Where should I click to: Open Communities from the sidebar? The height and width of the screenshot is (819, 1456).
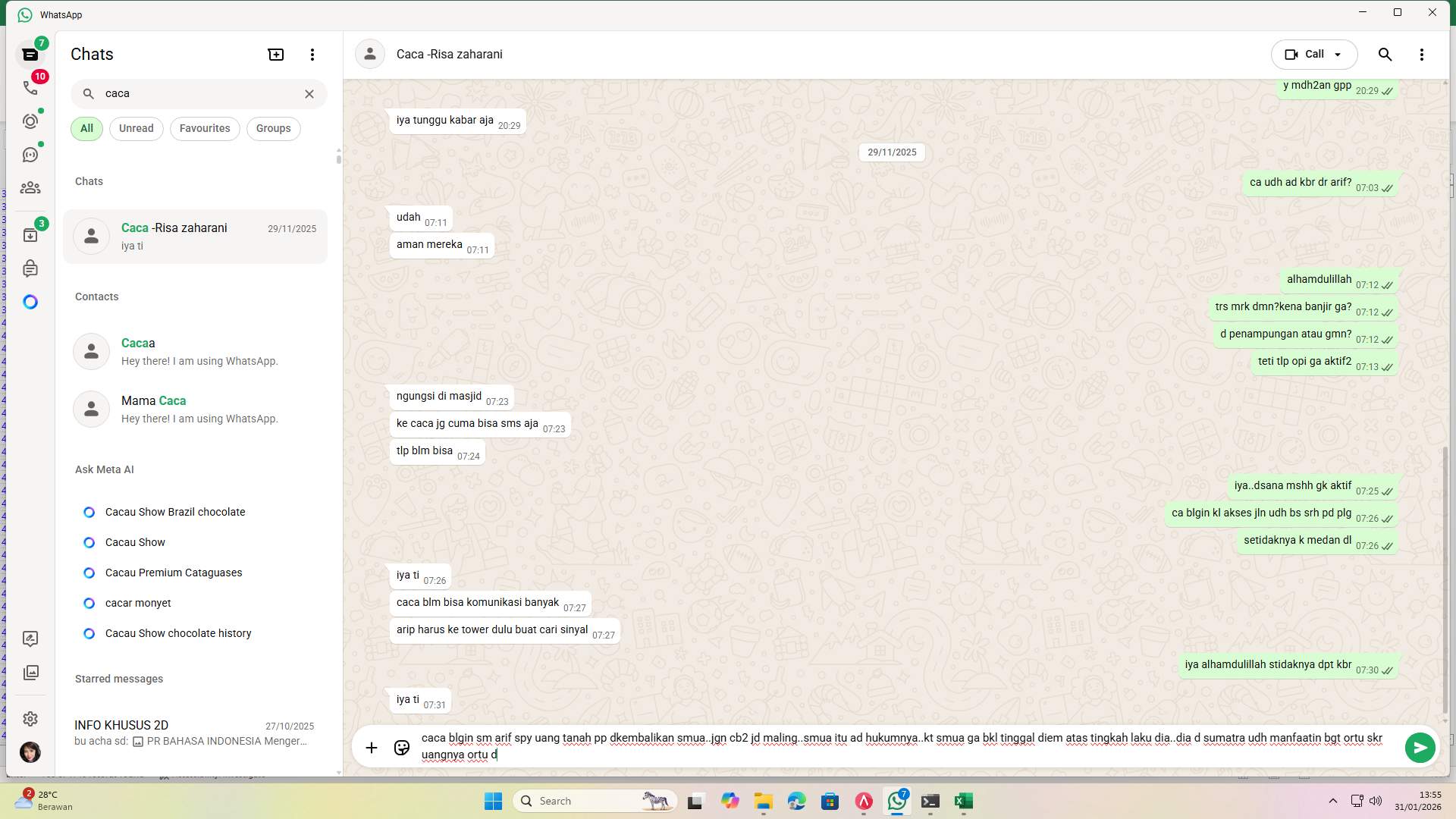30,188
